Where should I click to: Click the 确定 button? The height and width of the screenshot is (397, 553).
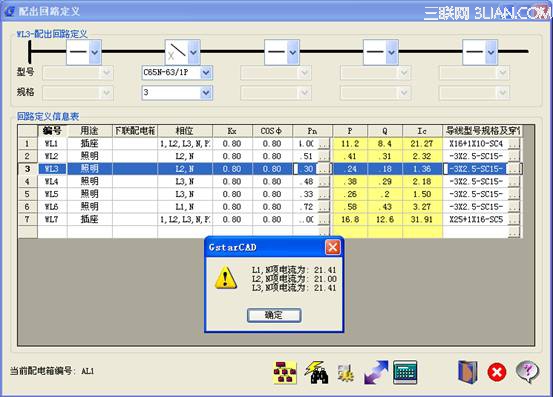coord(274,315)
